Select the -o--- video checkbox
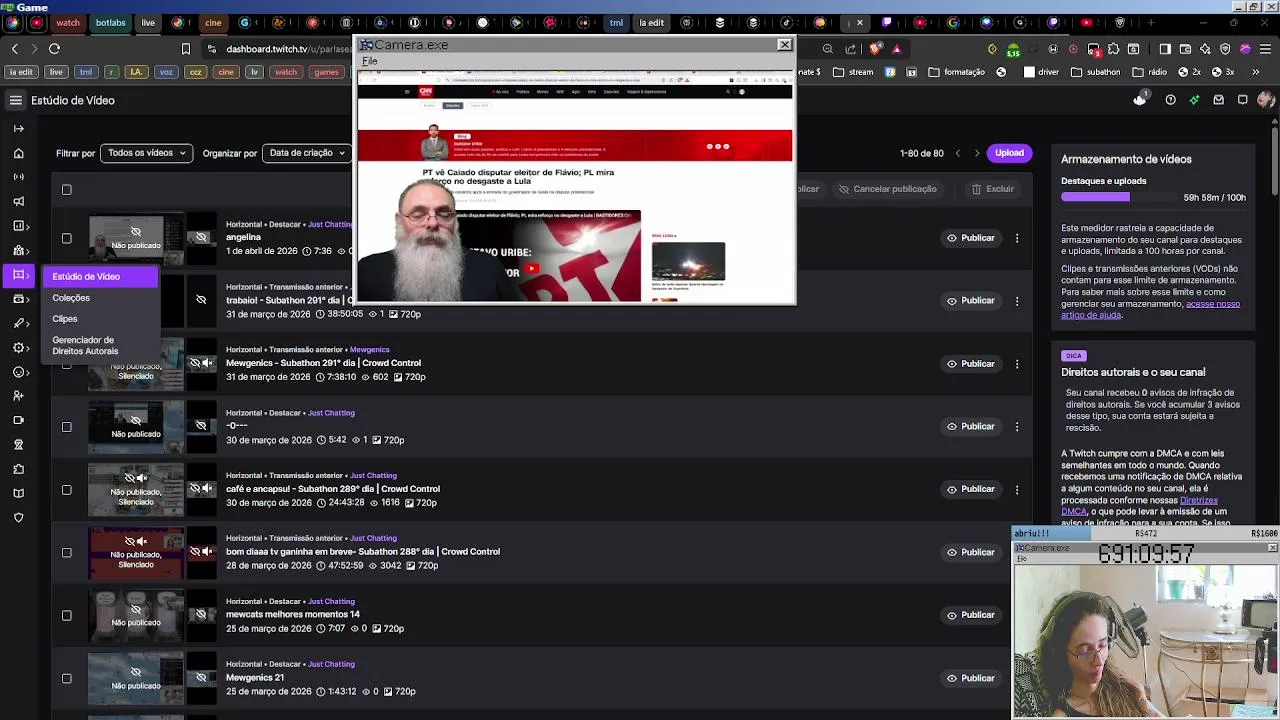The width and height of the screenshot is (1280, 720). point(67,427)
